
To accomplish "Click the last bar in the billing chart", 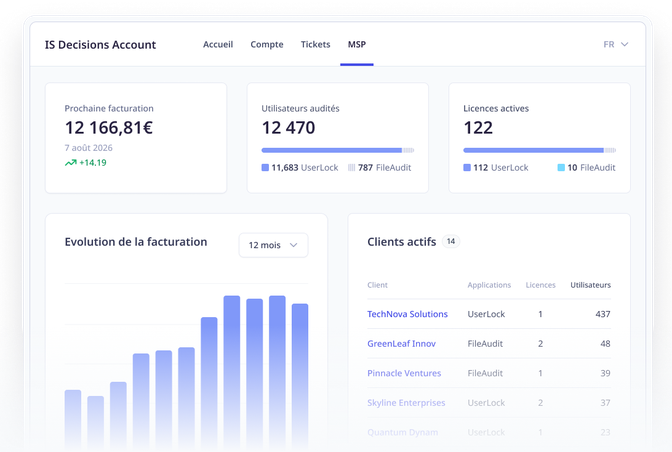I will (300, 377).
